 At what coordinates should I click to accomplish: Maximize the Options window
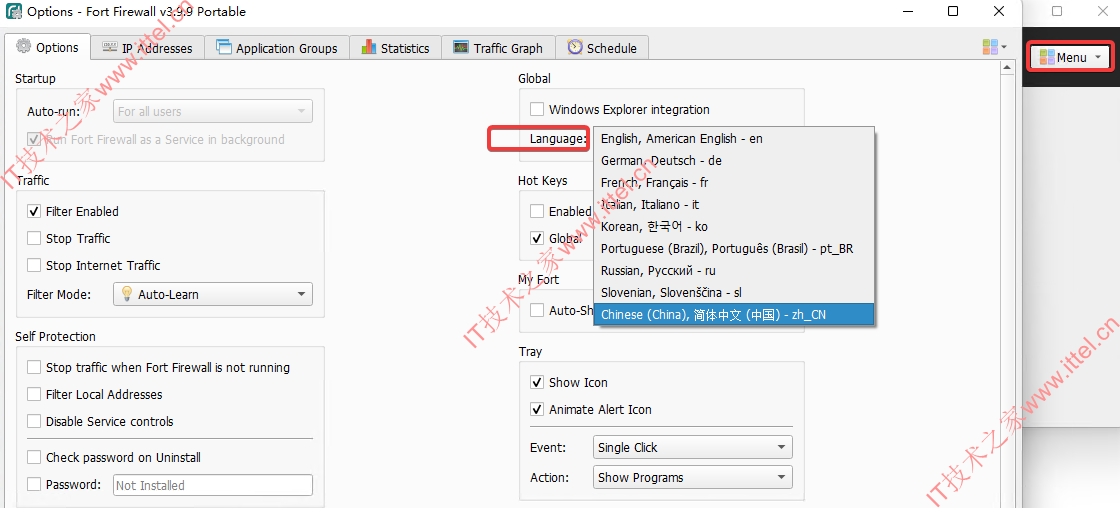(x=953, y=11)
